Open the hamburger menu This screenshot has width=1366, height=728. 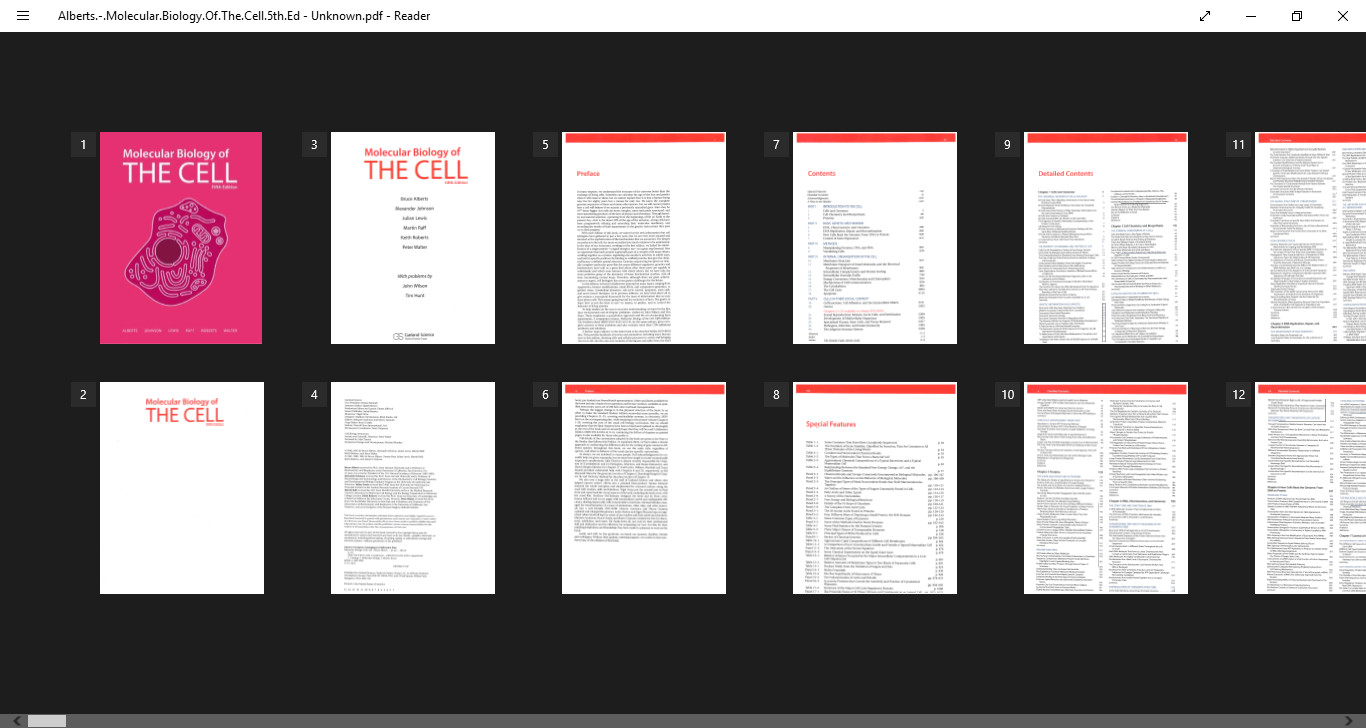click(x=23, y=16)
